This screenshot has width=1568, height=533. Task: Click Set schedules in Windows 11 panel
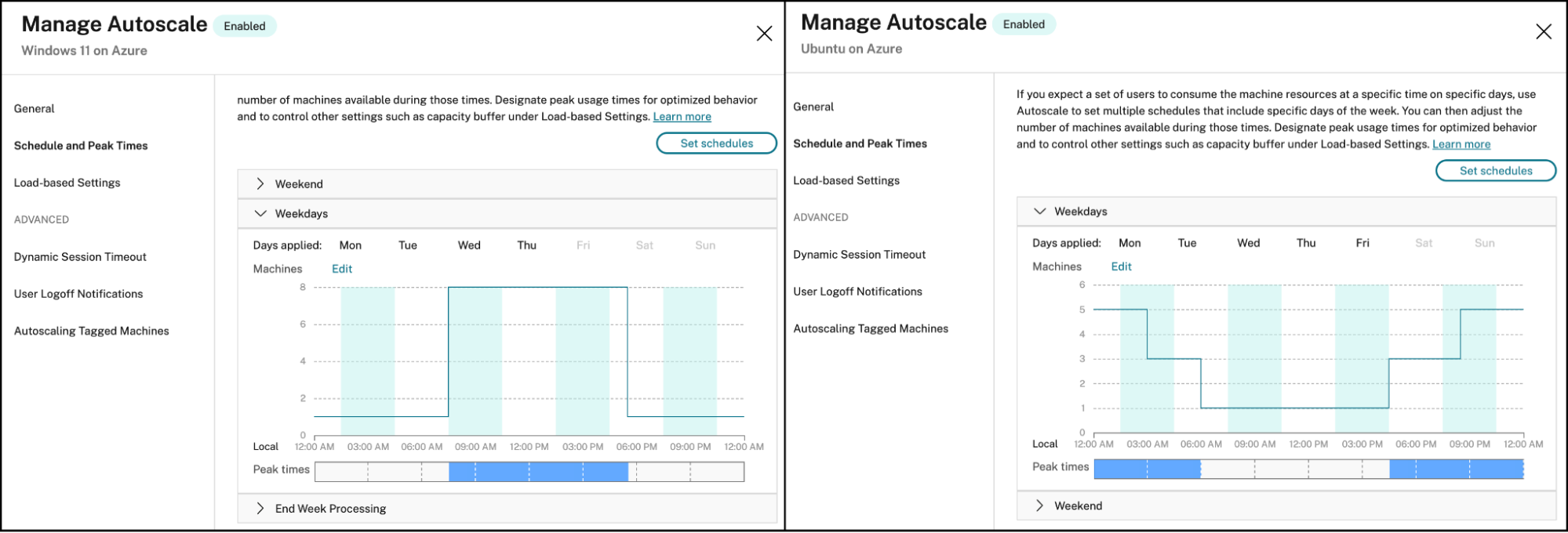pyautogui.click(x=716, y=143)
